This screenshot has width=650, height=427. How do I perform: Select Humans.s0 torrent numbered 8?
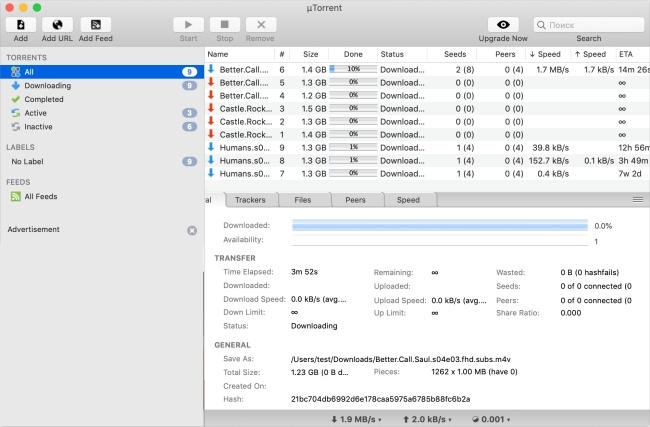point(427,160)
